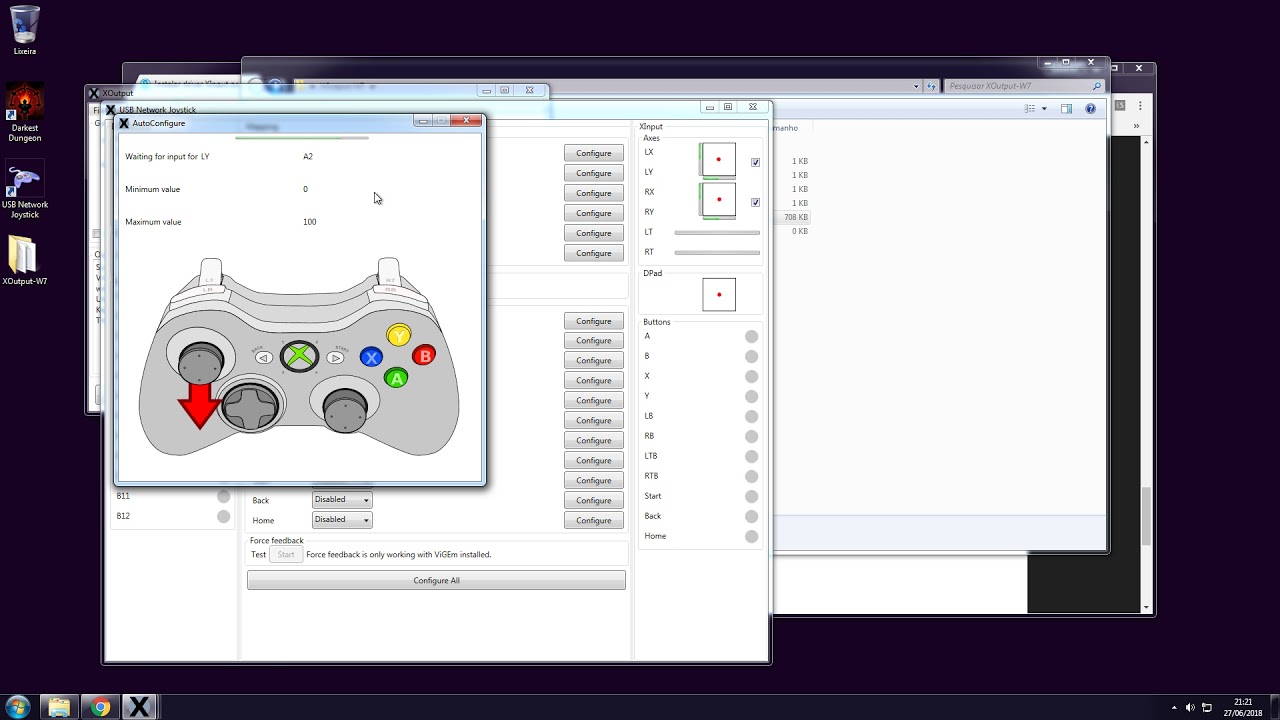Open the Explorer view options dropdown arrow
1280x720 pixels.
click(x=1044, y=108)
